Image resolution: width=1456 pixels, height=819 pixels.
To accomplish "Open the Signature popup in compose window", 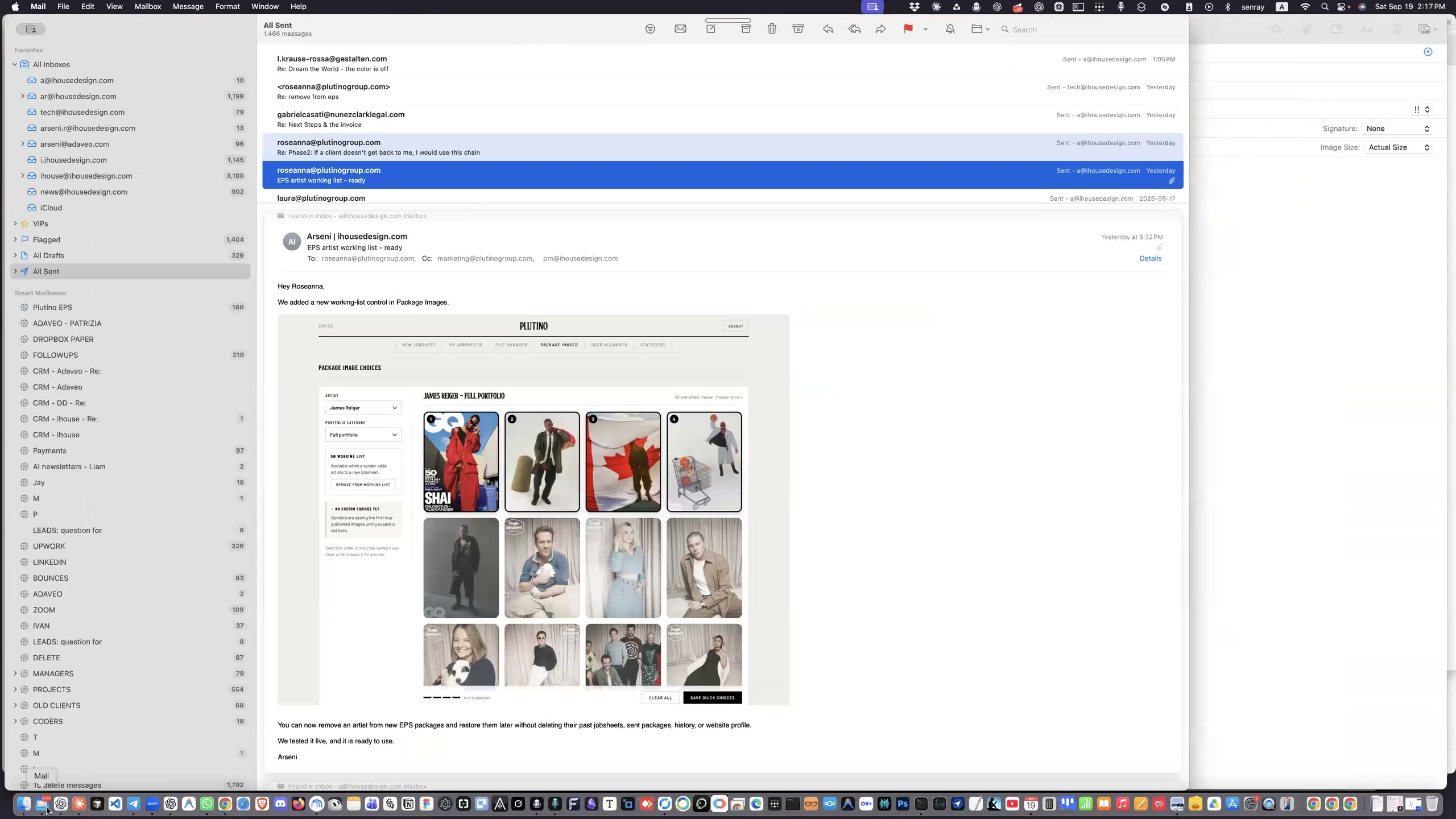I will (1397, 129).
